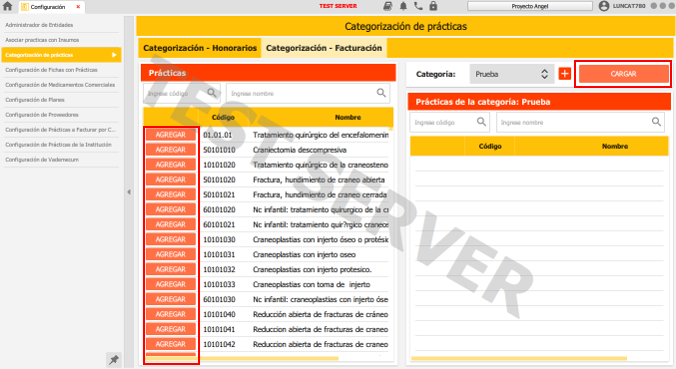Click AGREGAR for code 10101020

click(x=171, y=165)
